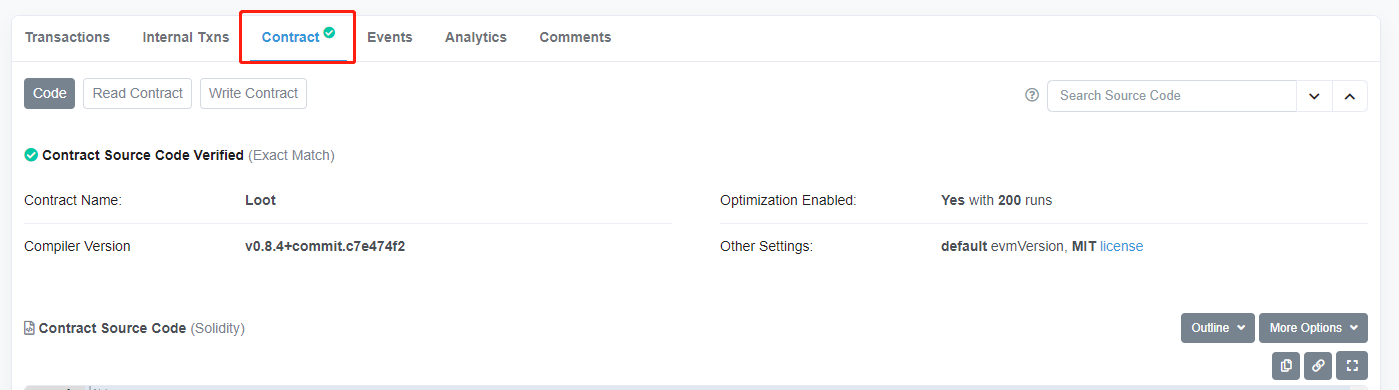Click the search help question mark icon
This screenshot has width=1399, height=390.
click(1032, 96)
